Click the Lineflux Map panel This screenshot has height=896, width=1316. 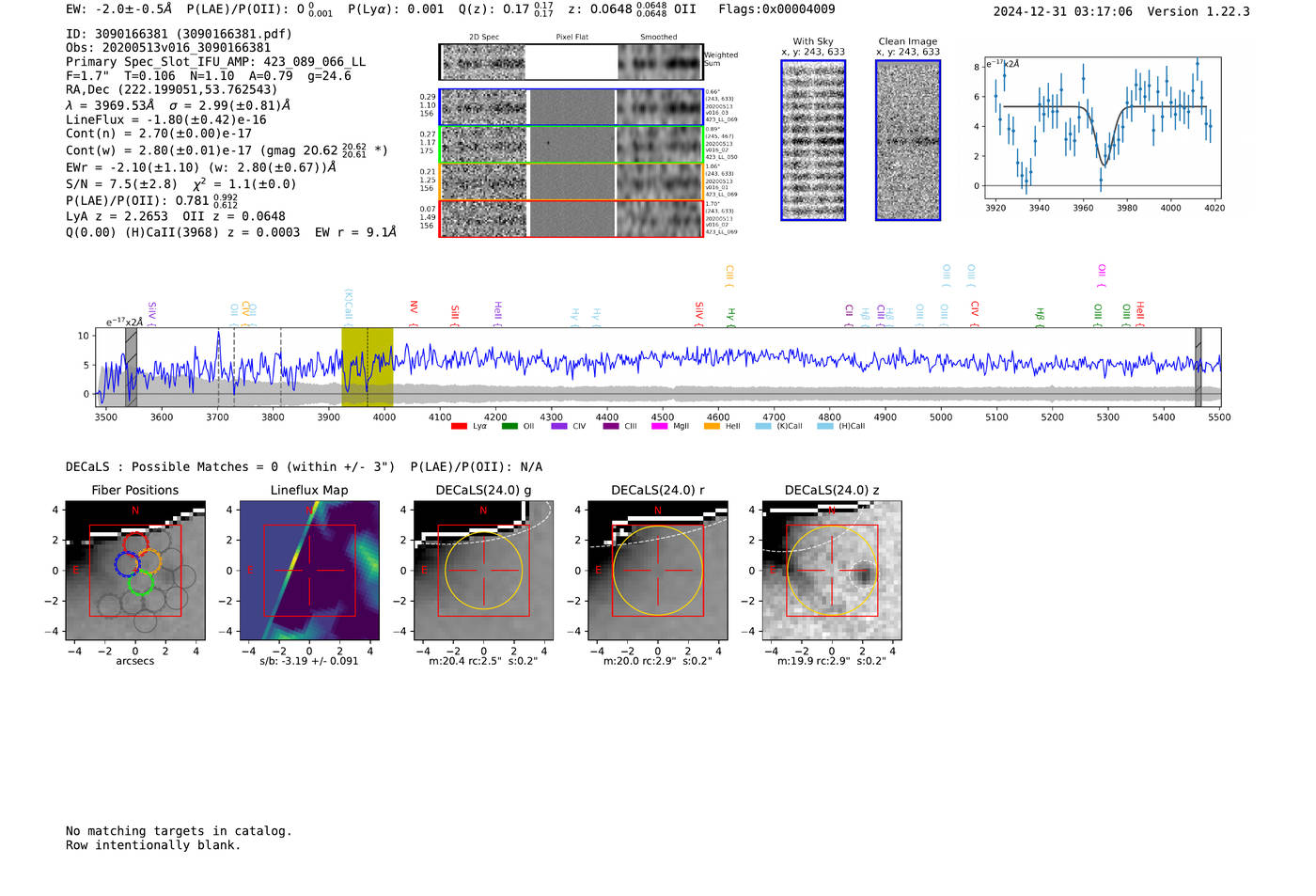pyautogui.click(x=309, y=571)
